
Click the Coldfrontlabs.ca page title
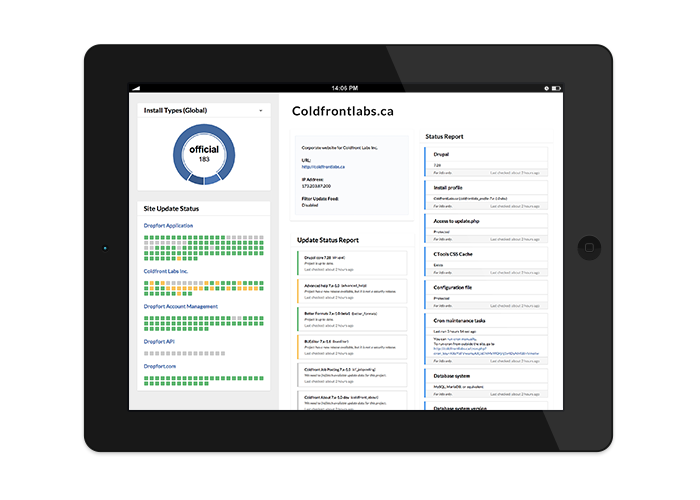342,111
